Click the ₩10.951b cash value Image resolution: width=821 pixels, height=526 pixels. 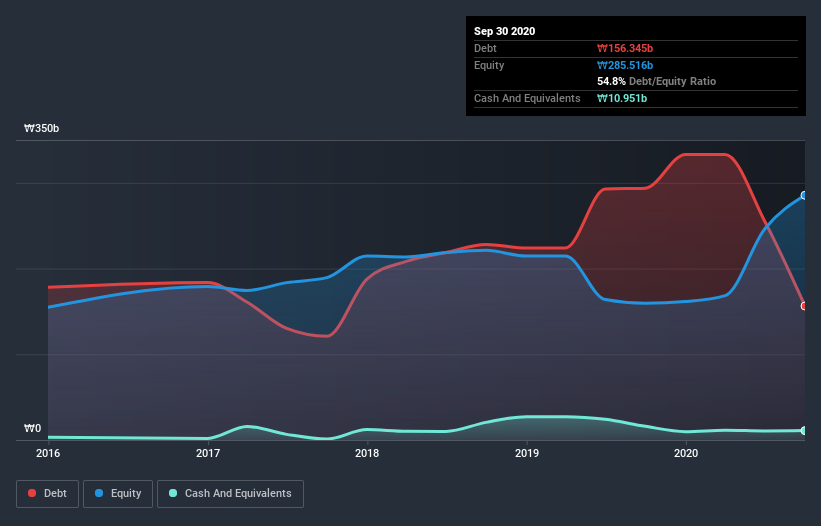[622, 98]
